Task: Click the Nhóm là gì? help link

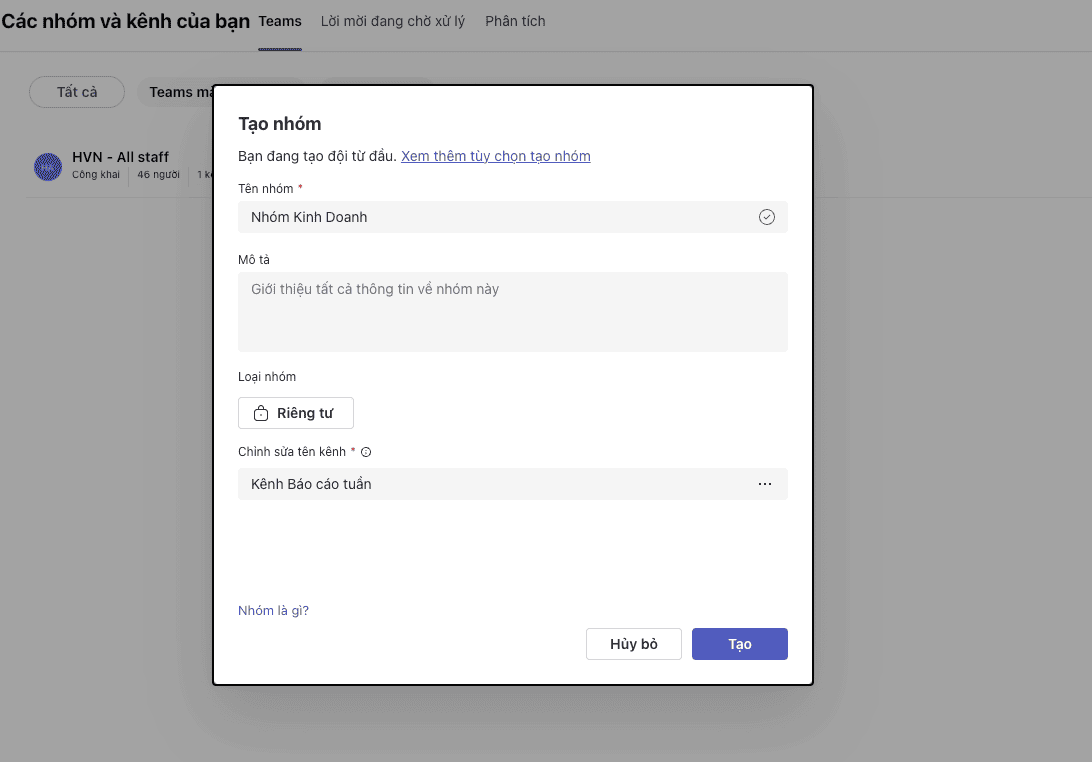Action: (273, 611)
